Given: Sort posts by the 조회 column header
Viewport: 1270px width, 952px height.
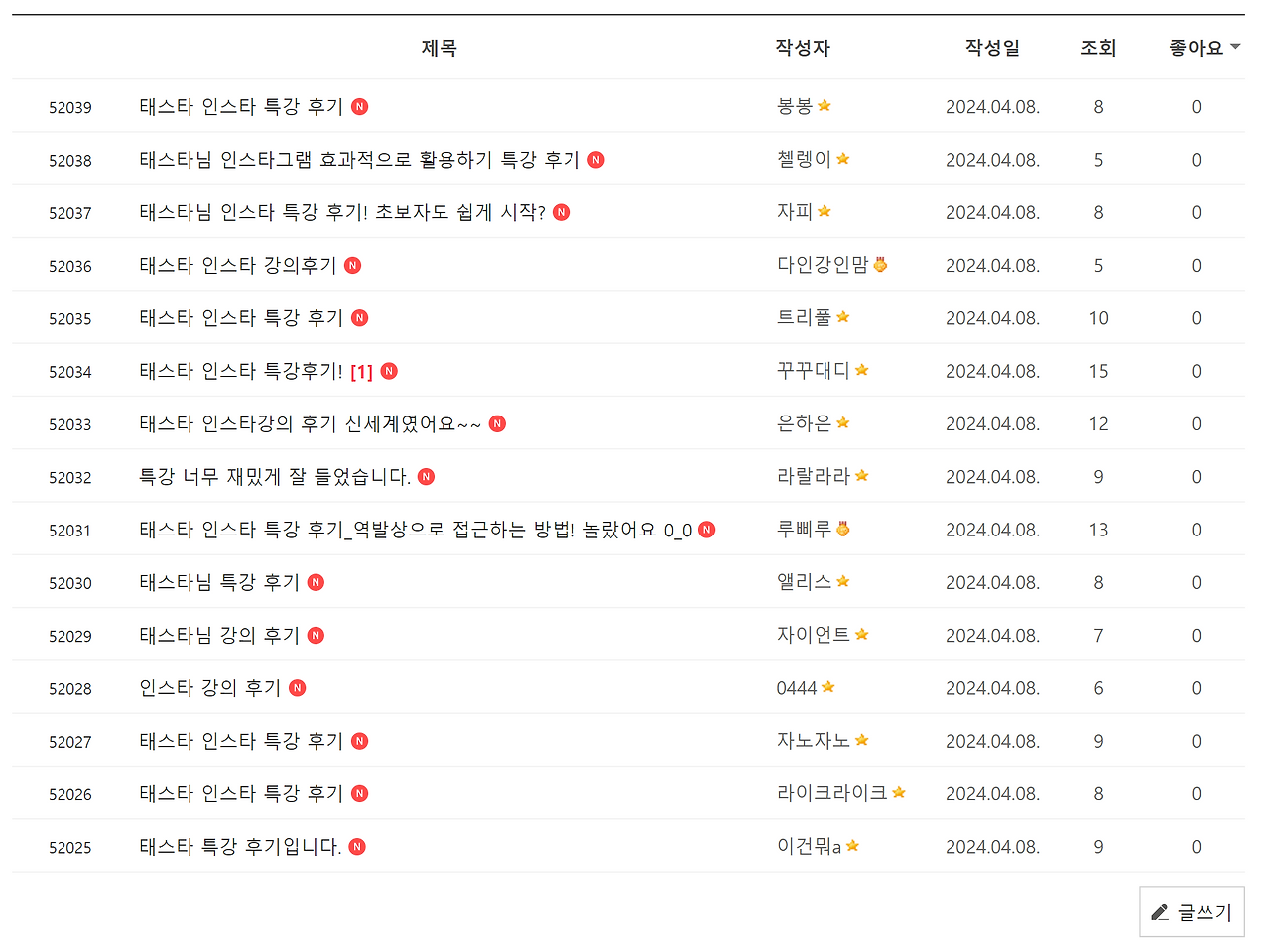Looking at the screenshot, I should pos(1098,47).
